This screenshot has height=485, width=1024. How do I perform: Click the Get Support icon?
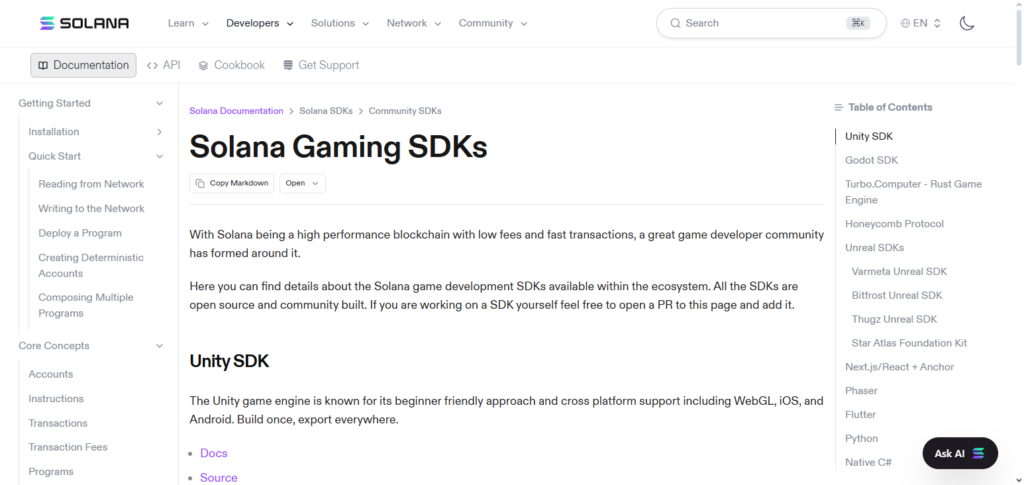(x=288, y=65)
